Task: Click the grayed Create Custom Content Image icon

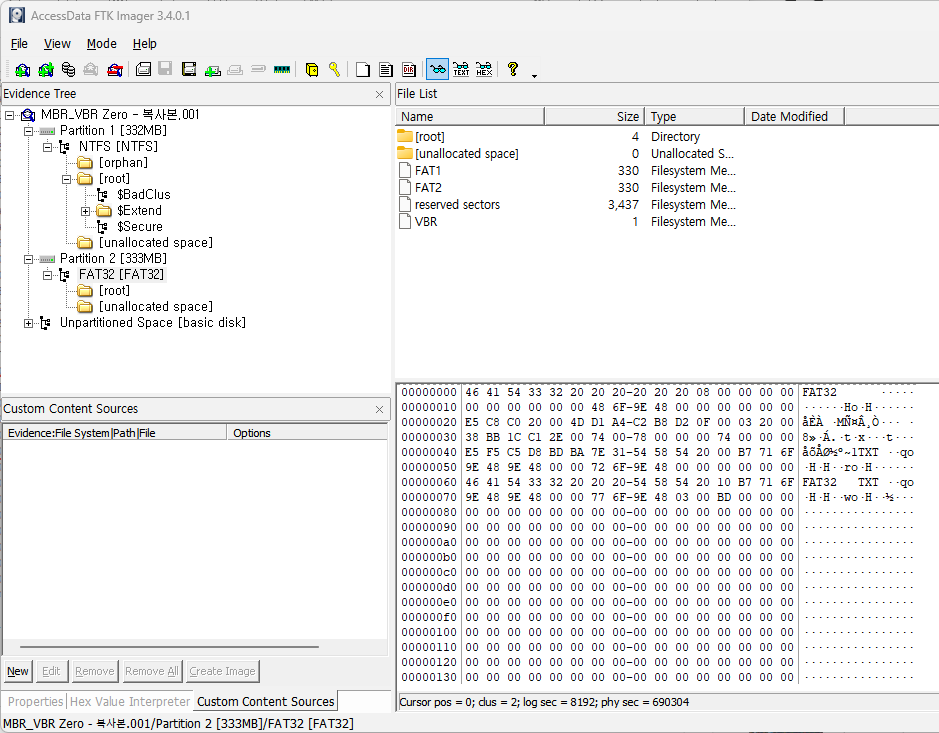Action: coord(235,69)
